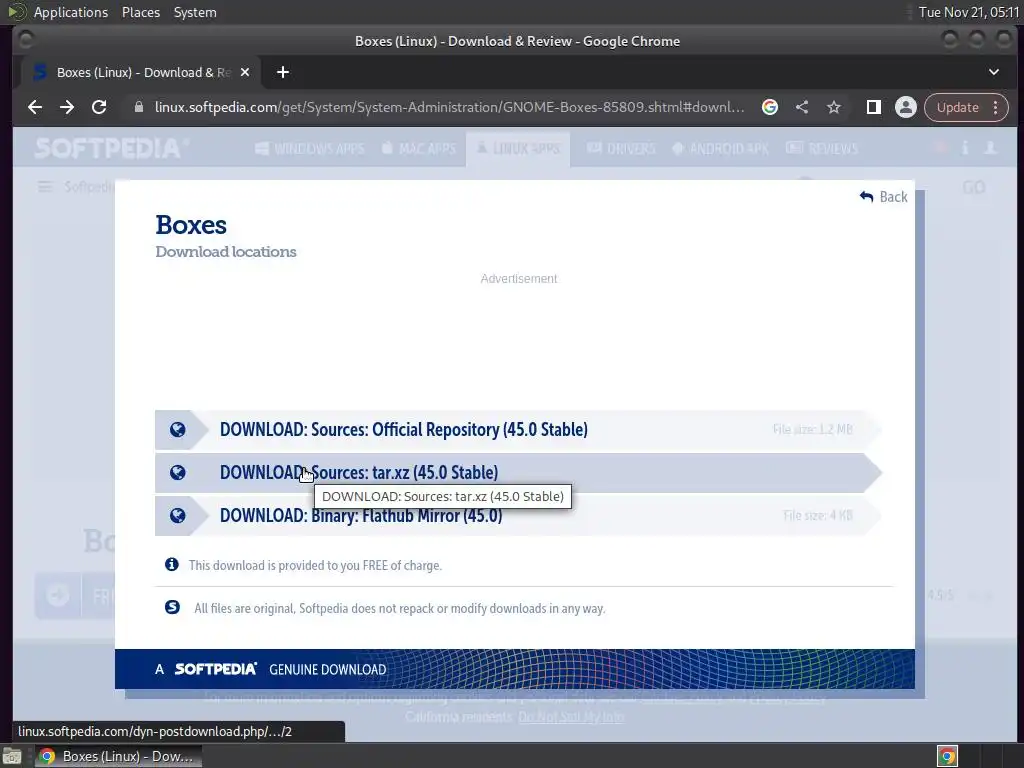Switch to Boxes (Linux) taskbar window entry
The height and width of the screenshot is (768, 1024).
coord(118,756)
